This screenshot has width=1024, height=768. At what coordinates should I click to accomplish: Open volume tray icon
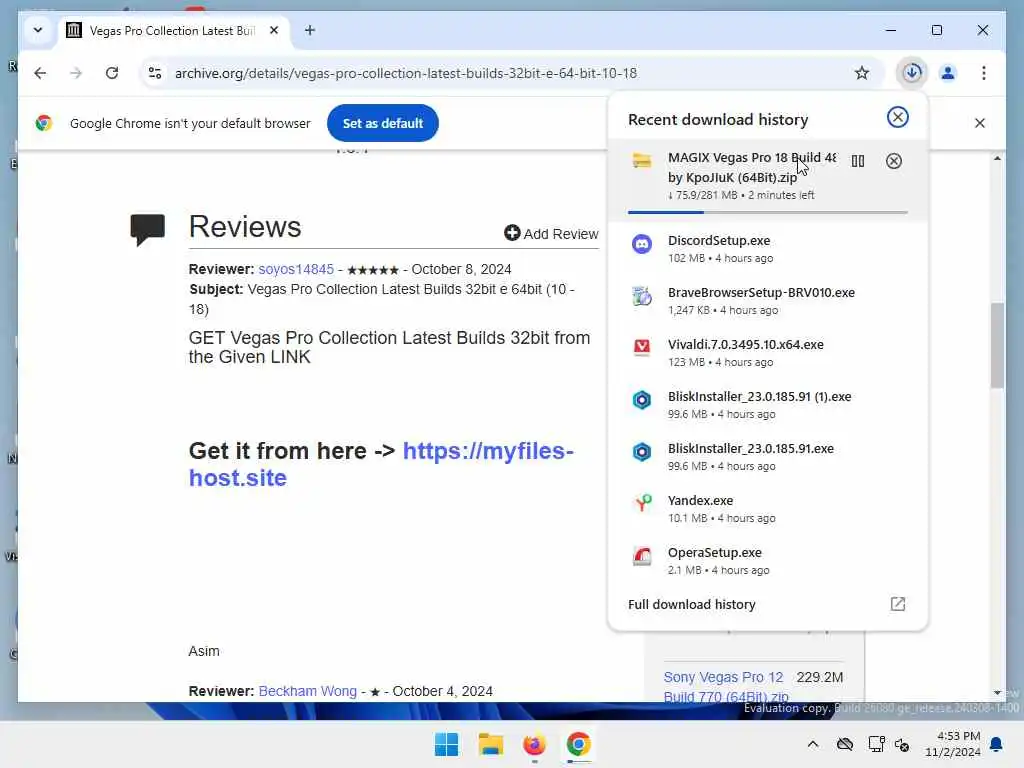(902, 744)
